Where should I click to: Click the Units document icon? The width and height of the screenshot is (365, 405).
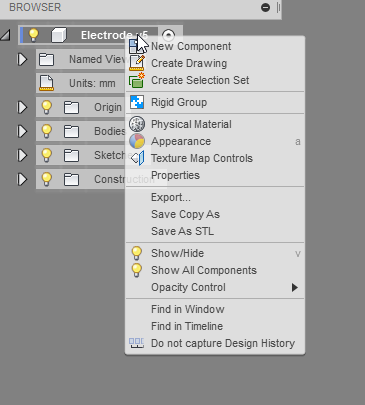click(46, 83)
